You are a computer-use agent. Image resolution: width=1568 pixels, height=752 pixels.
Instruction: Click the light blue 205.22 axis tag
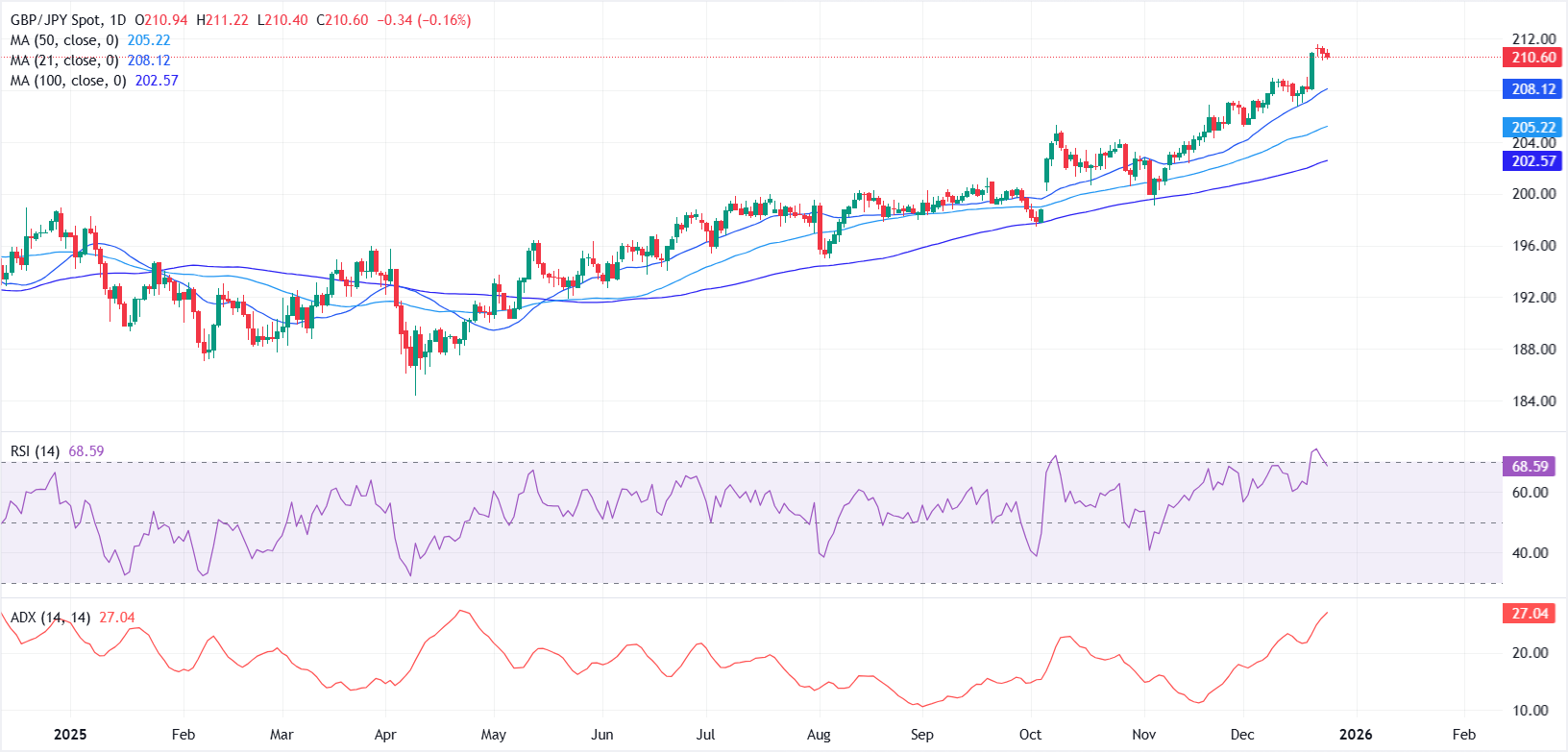pos(1532,128)
